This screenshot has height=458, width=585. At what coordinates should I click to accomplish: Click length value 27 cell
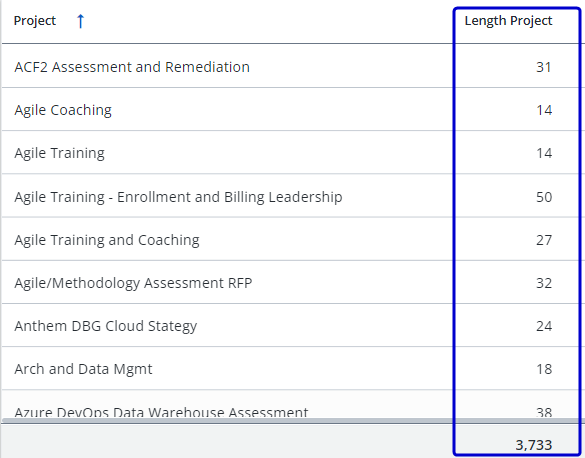click(x=544, y=240)
